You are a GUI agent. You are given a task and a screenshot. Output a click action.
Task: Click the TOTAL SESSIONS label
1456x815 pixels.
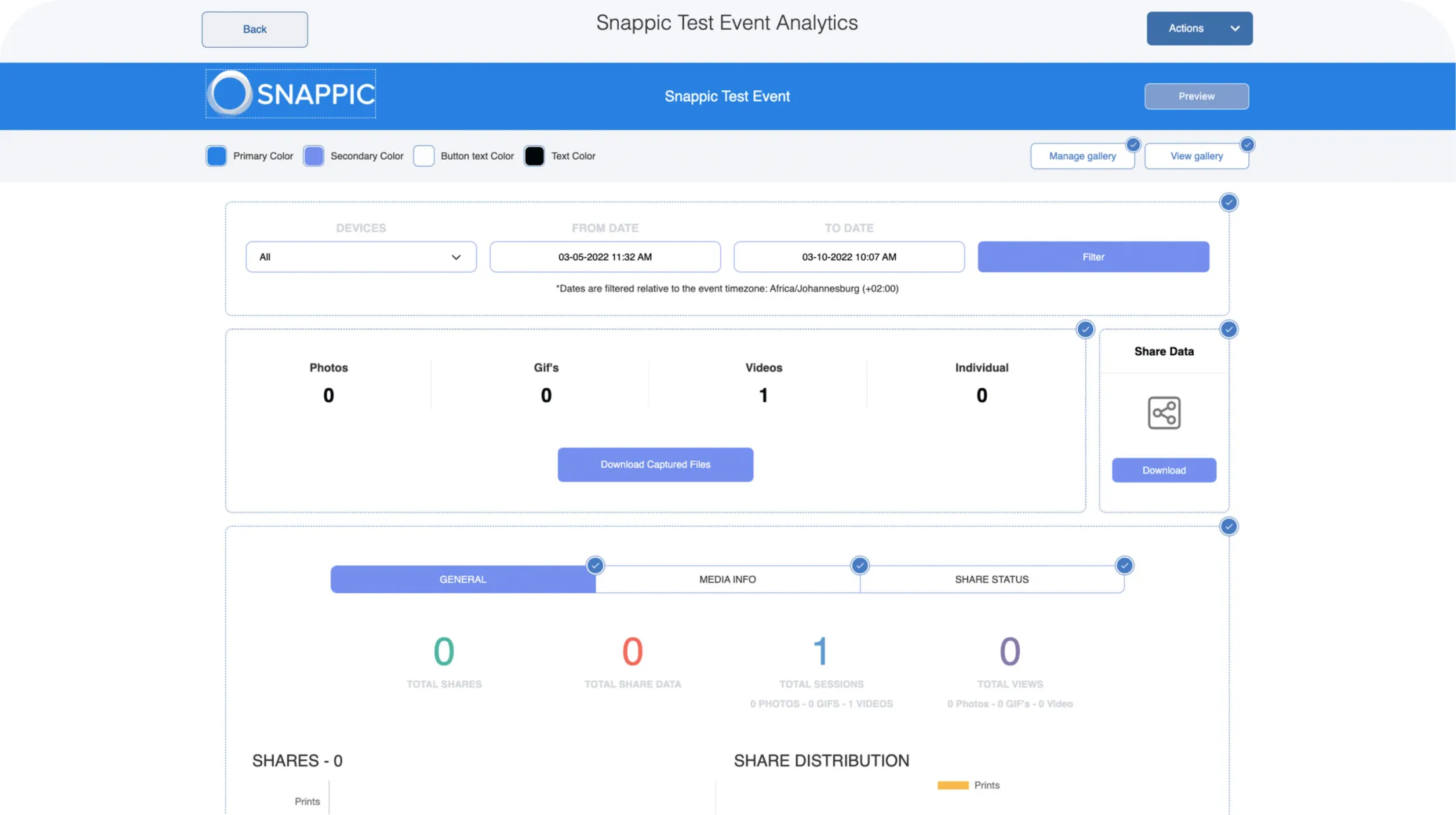pos(821,684)
